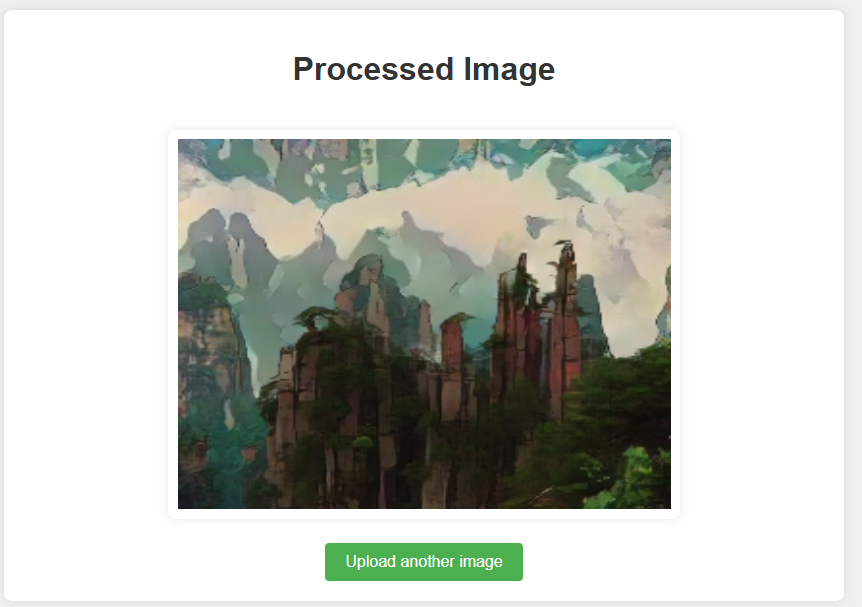Select the Processed Image heading
This screenshot has height=607, width=862.
pos(424,69)
